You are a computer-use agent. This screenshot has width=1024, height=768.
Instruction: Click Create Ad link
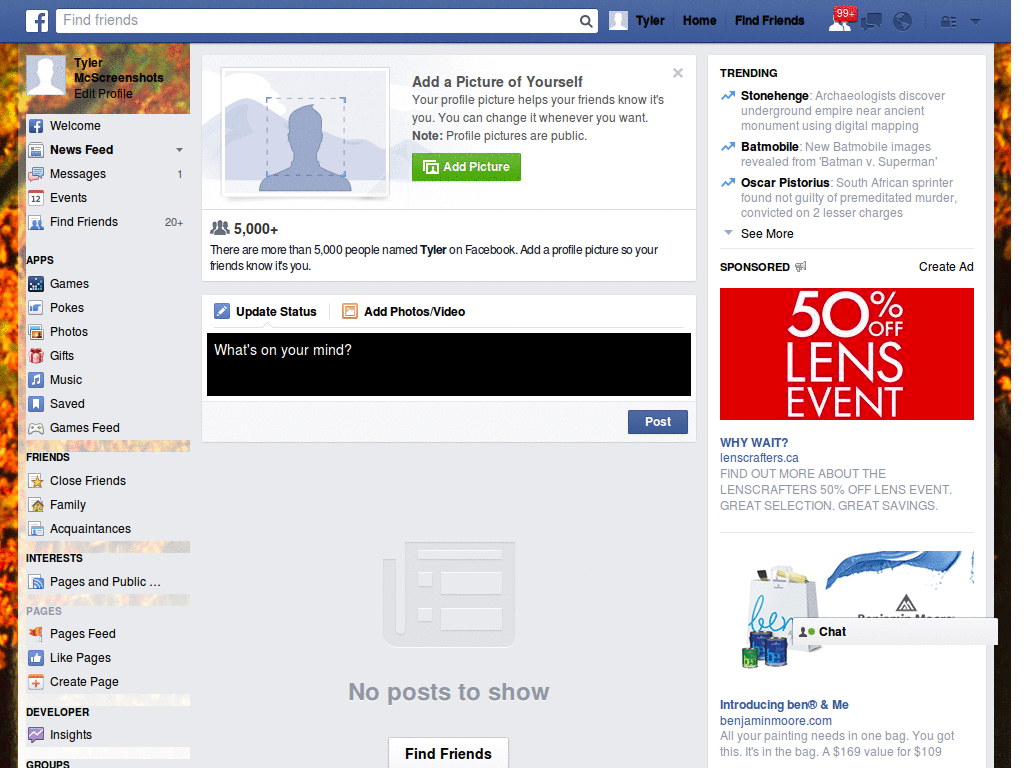[x=946, y=266]
